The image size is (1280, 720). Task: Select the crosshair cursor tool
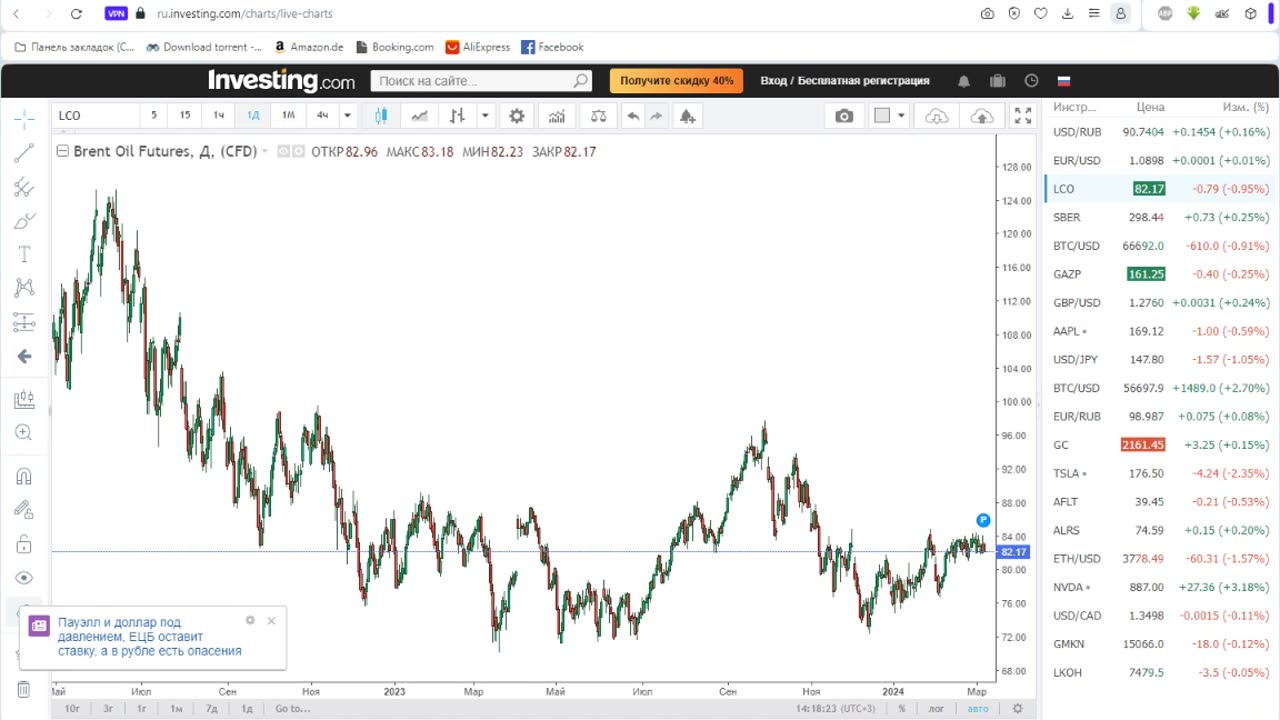click(24, 119)
